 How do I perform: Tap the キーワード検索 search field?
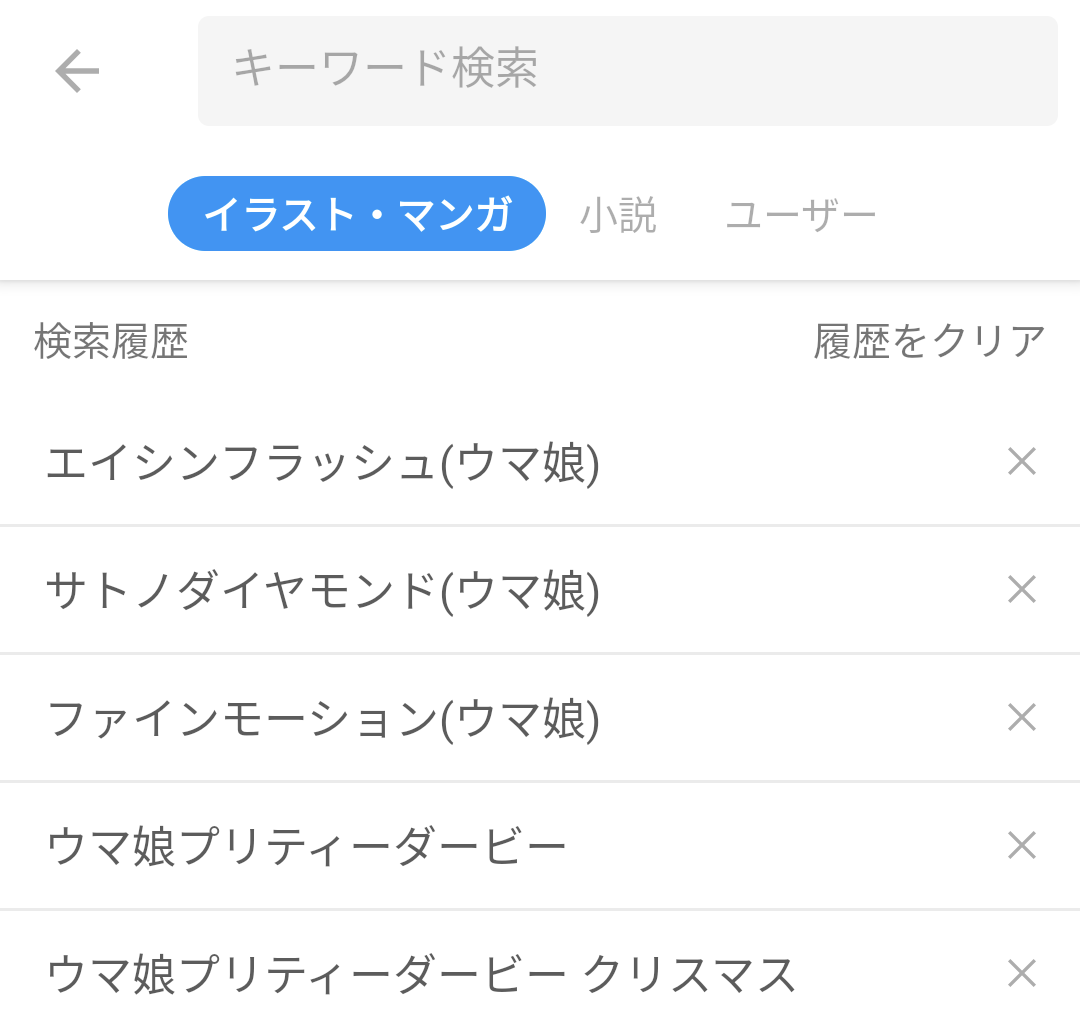point(627,70)
